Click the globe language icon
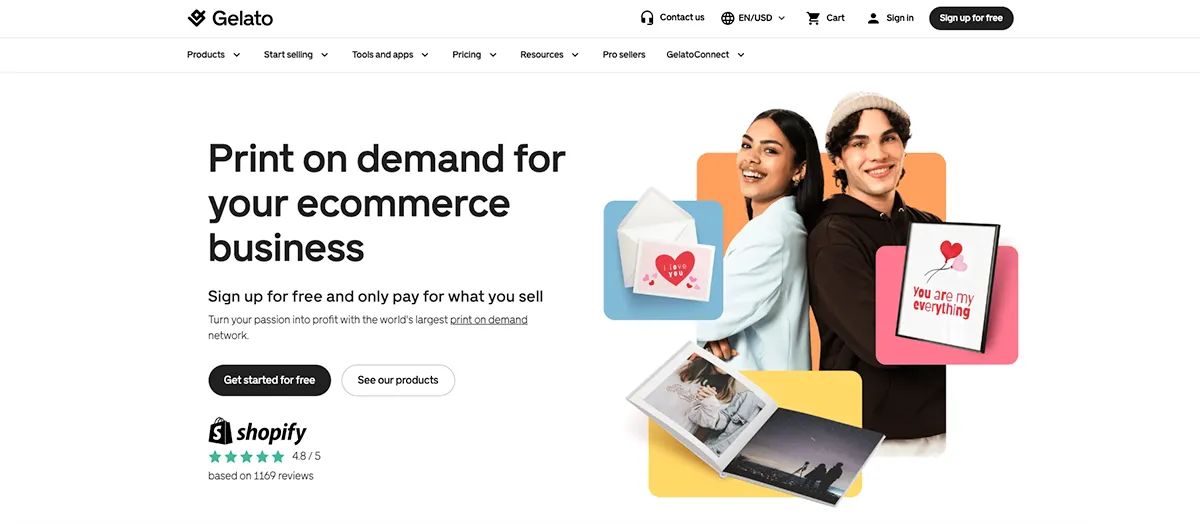Viewport: 1200px width, 524px height. pos(728,18)
